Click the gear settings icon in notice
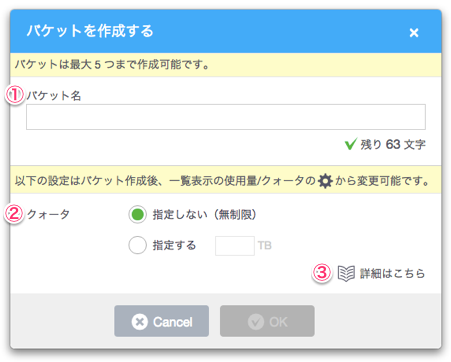Image resolution: width=451 pixels, height=362 pixels. point(325,181)
